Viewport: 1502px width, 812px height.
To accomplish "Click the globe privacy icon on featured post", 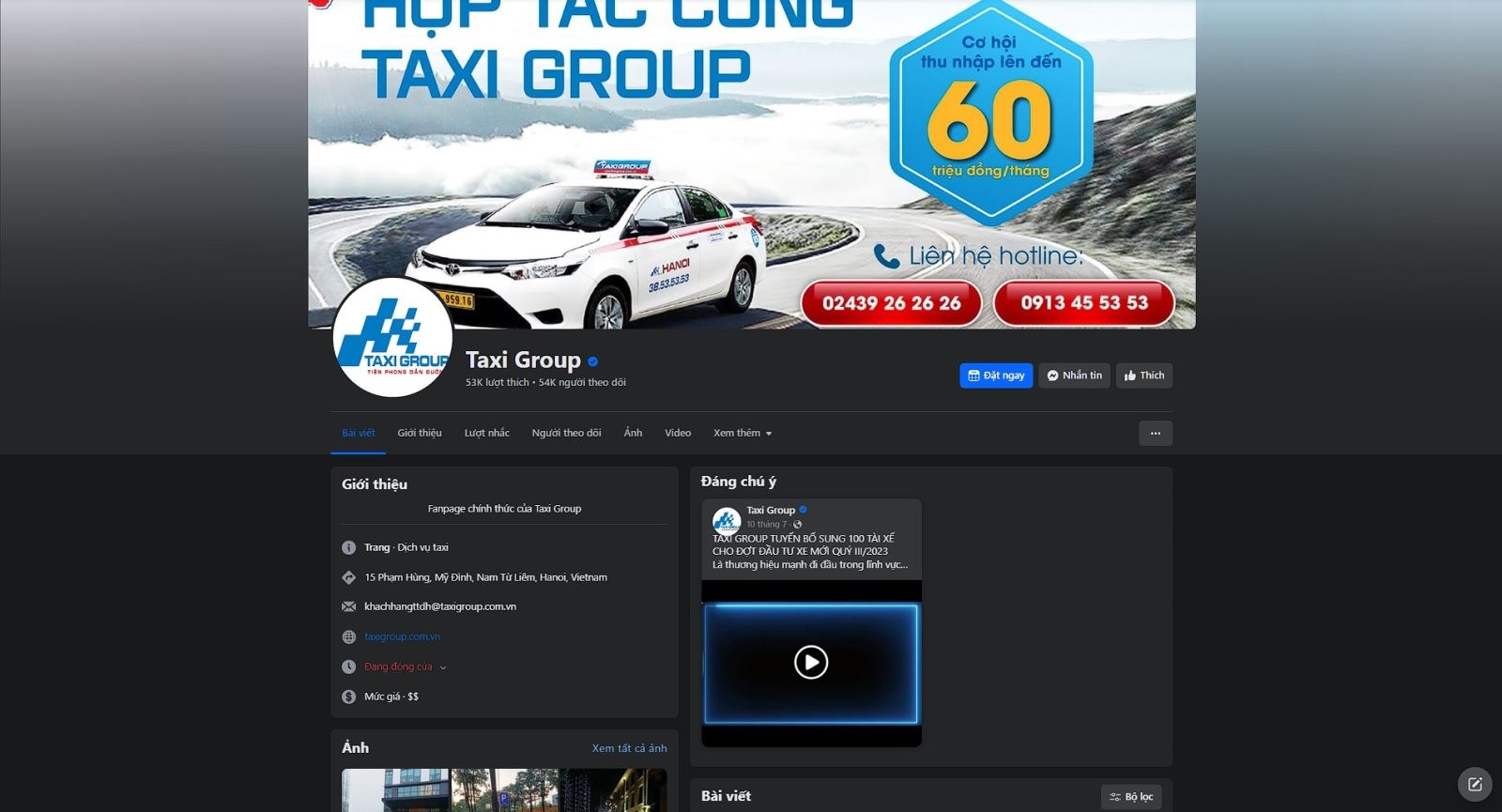I will tap(798, 525).
